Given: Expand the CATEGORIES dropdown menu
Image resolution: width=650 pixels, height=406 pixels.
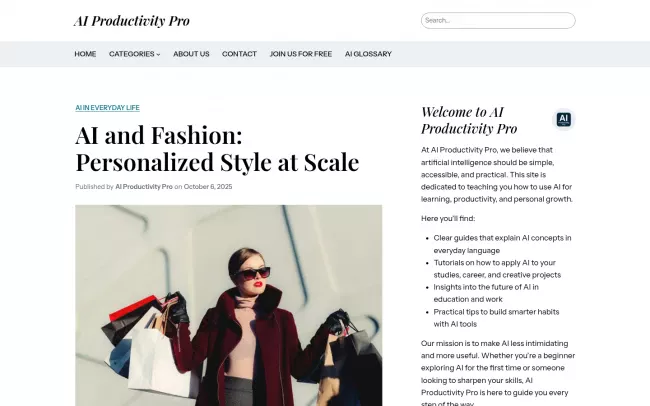Looking at the screenshot, I should click(134, 54).
